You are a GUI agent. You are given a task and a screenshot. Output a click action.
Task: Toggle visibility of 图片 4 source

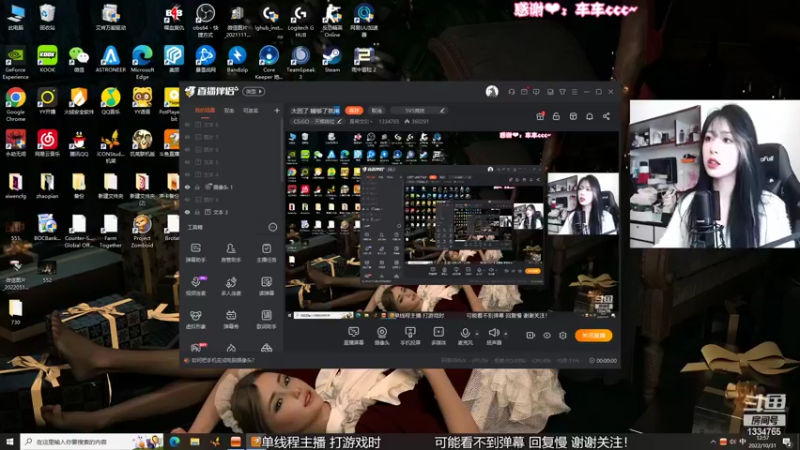pos(187,199)
